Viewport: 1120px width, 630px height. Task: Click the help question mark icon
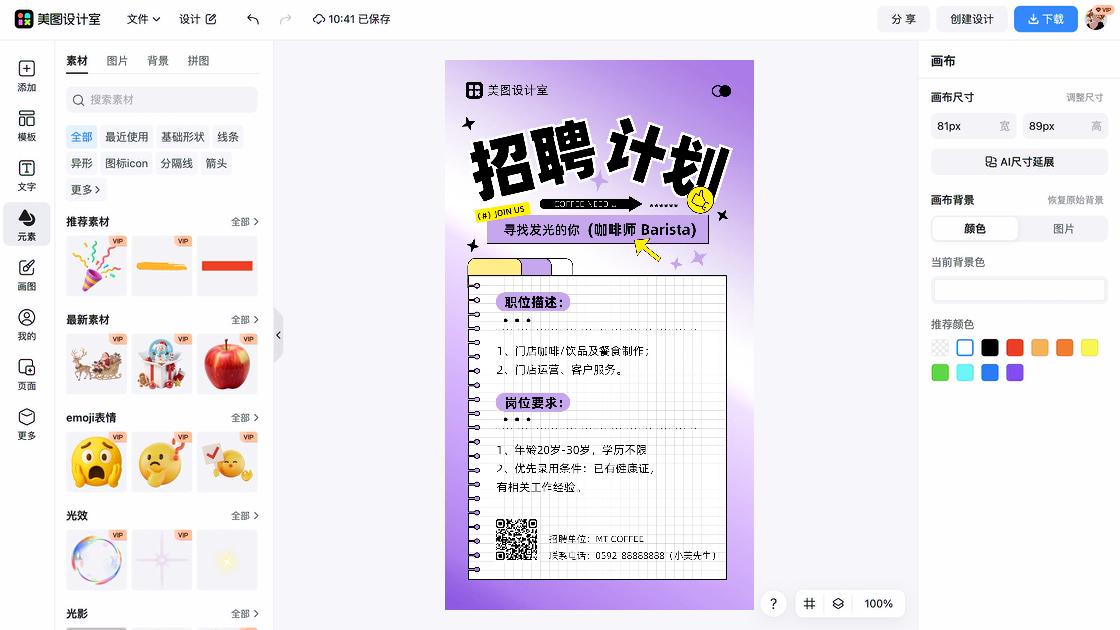(773, 604)
